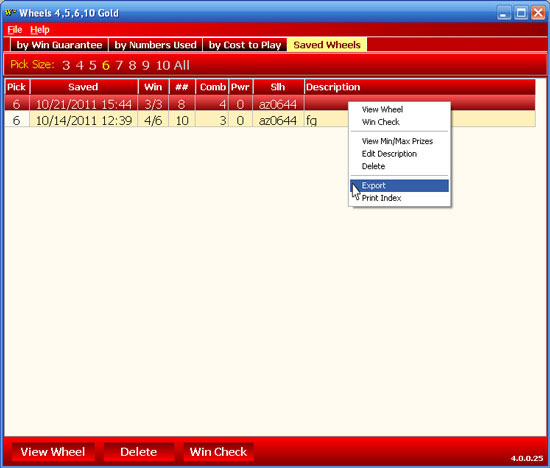Select the row saved 10/14/2011 12:39
Screen dimensions: 550x468
tap(270, 120)
